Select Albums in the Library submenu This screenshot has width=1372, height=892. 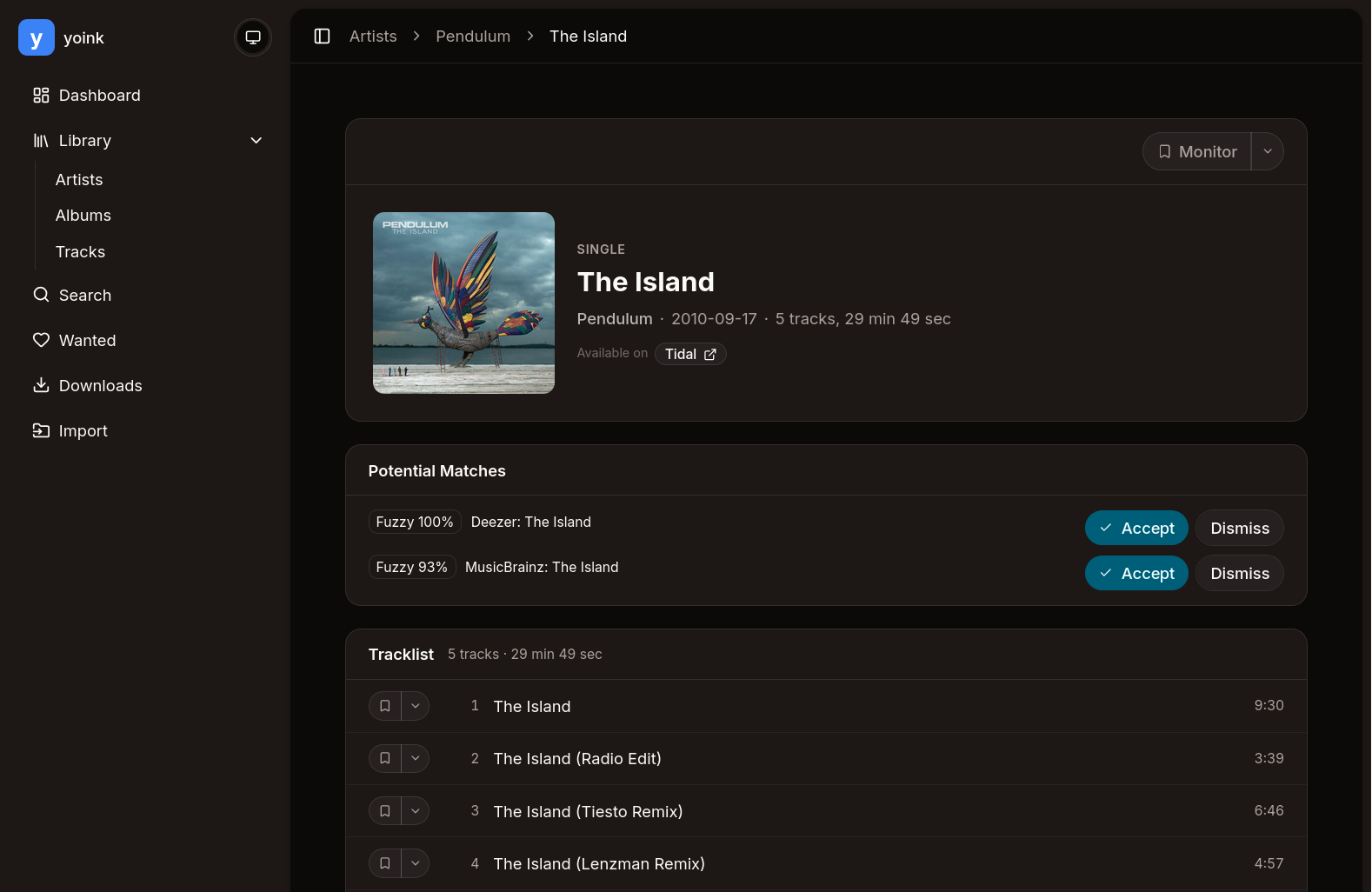[83, 216]
